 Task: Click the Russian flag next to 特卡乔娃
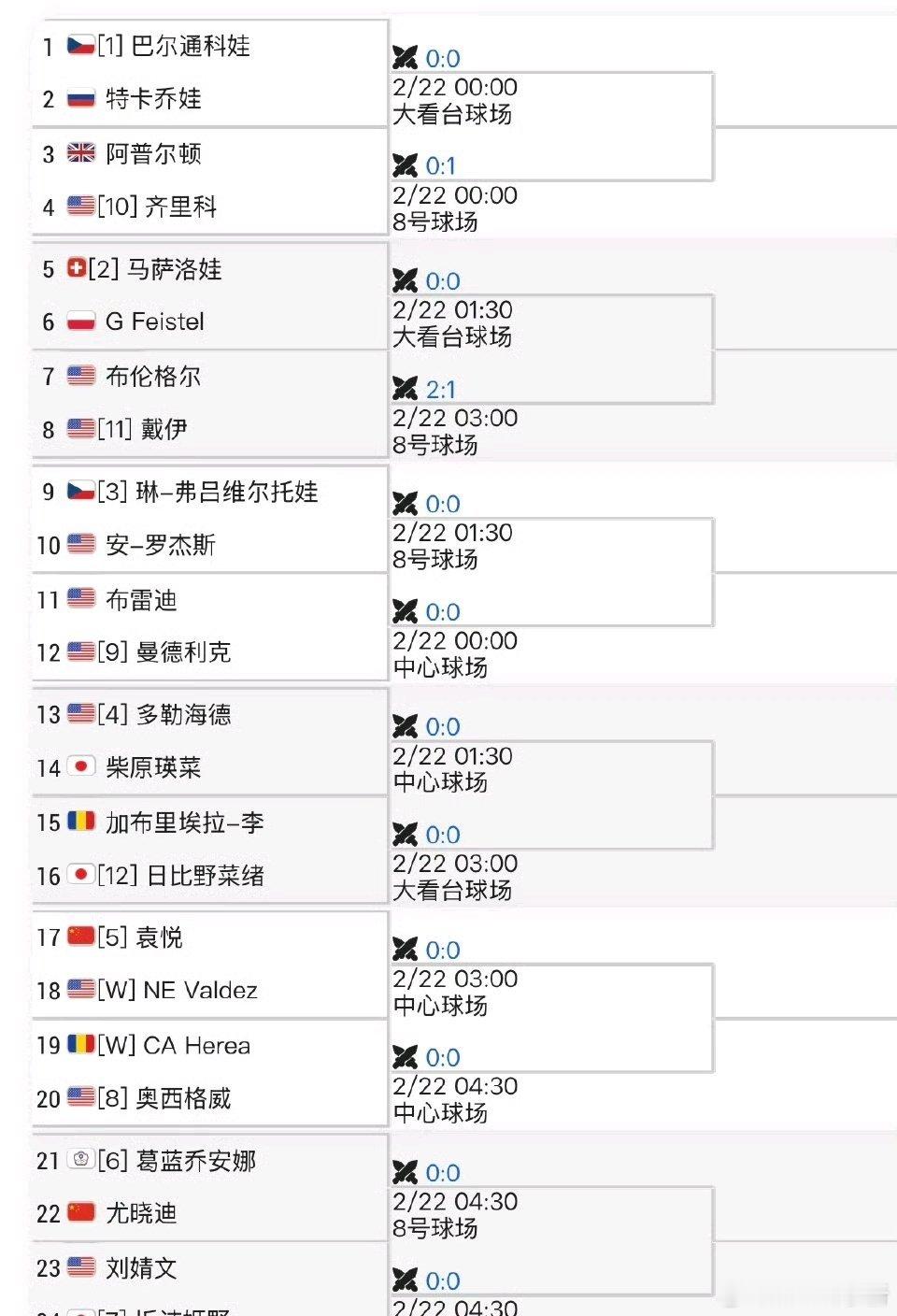pos(78,99)
